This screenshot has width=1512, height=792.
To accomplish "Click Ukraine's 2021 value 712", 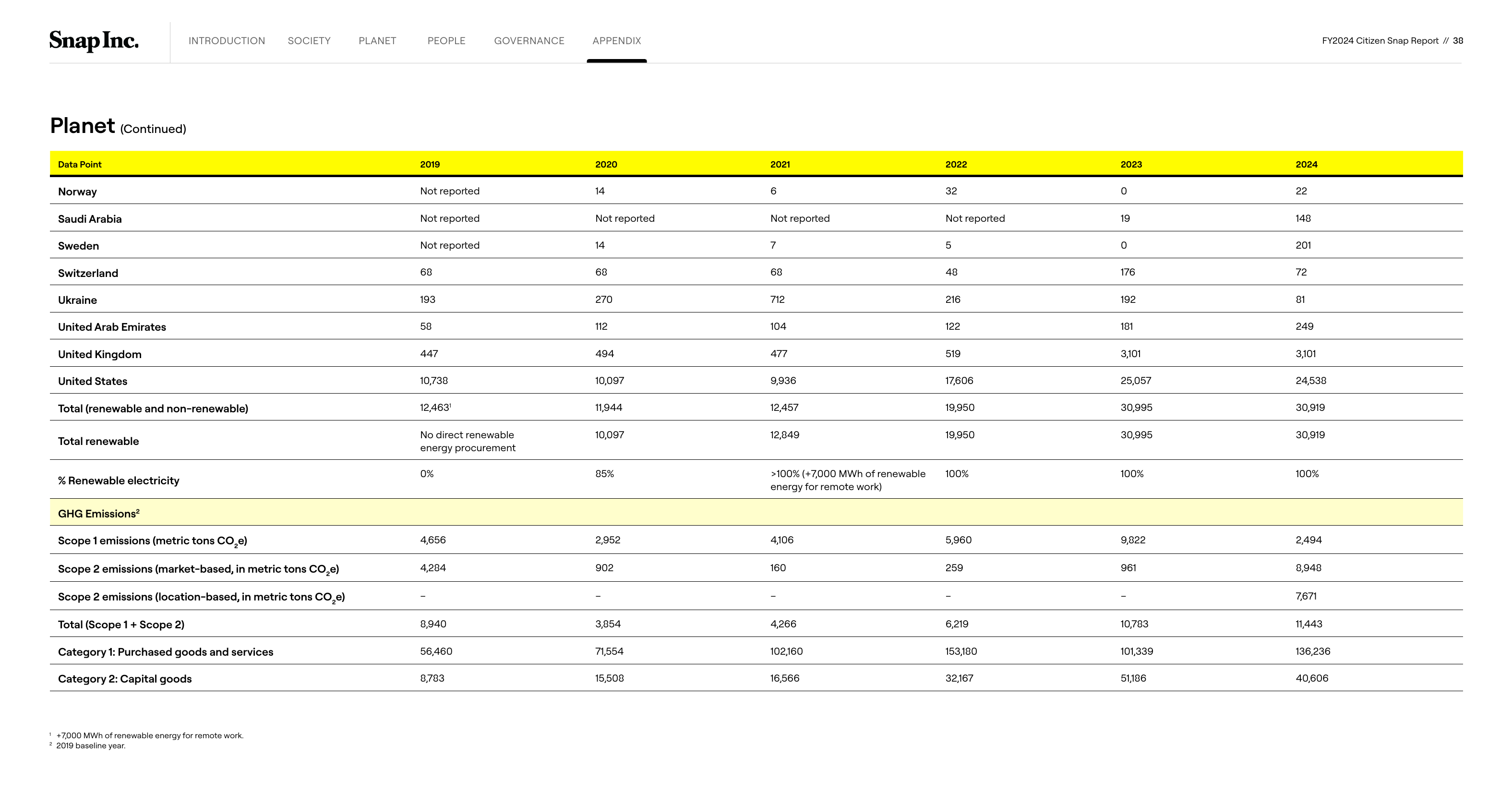I will coord(777,300).
